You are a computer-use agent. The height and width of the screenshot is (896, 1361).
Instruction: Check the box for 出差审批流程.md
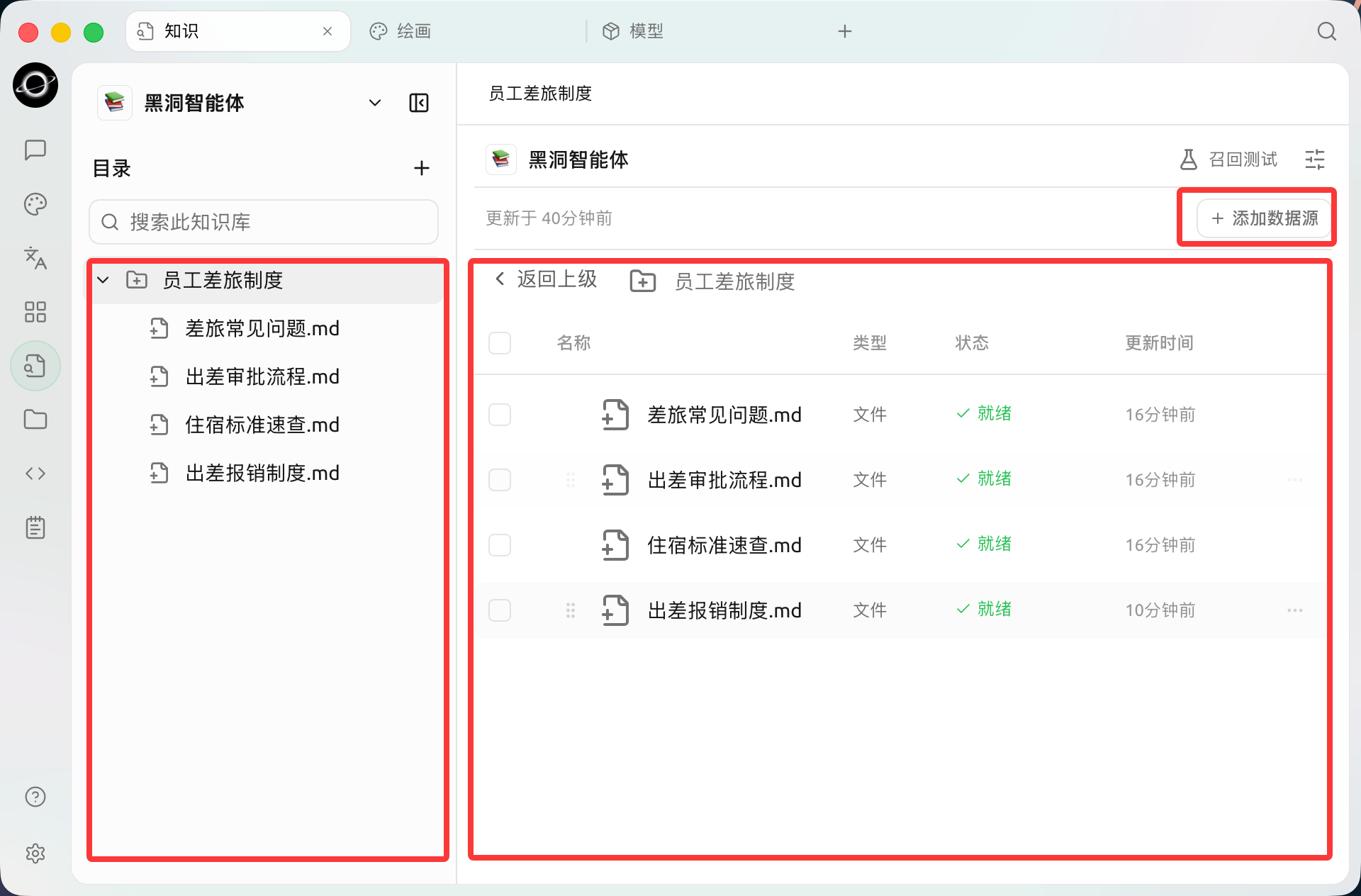(500, 480)
